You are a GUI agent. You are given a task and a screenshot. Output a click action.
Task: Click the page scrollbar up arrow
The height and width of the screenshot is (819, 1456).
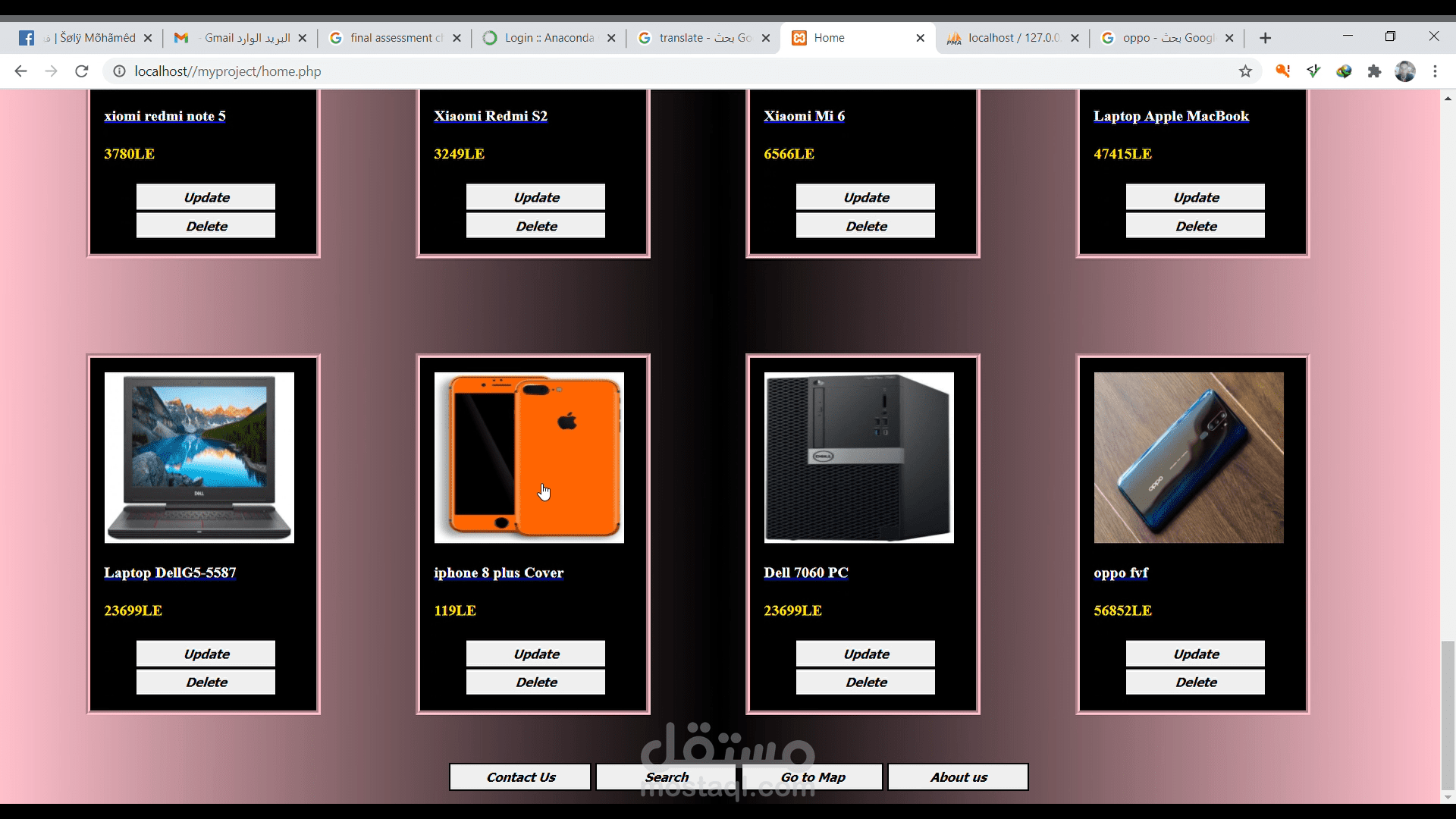tap(1448, 99)
